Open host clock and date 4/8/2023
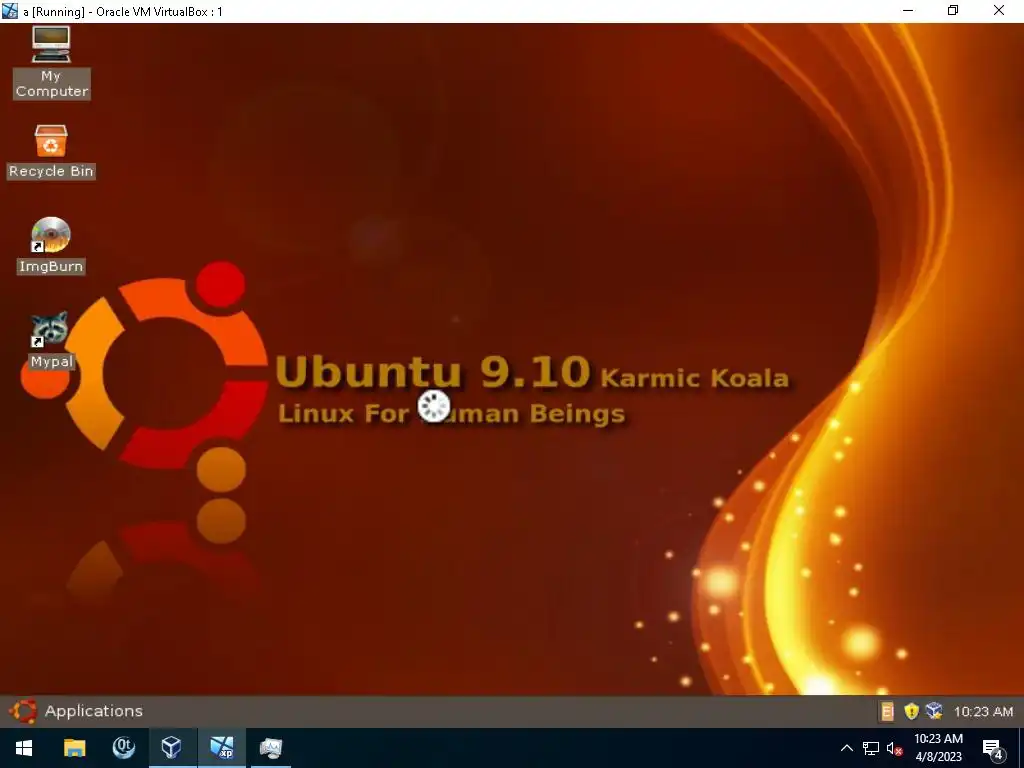 (x=938, y=748)
